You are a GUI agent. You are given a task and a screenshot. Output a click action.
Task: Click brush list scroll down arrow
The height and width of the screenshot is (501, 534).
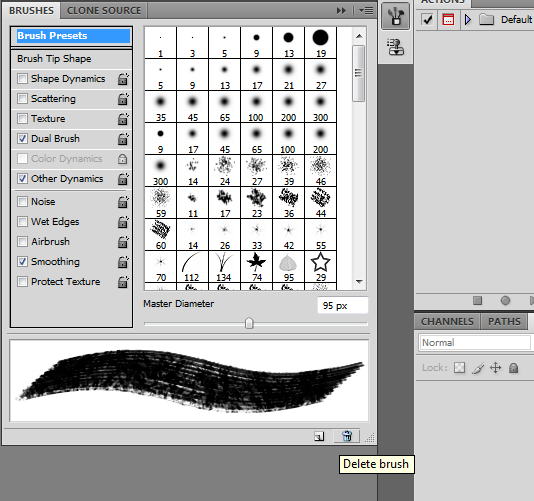[x=359, y=282]
